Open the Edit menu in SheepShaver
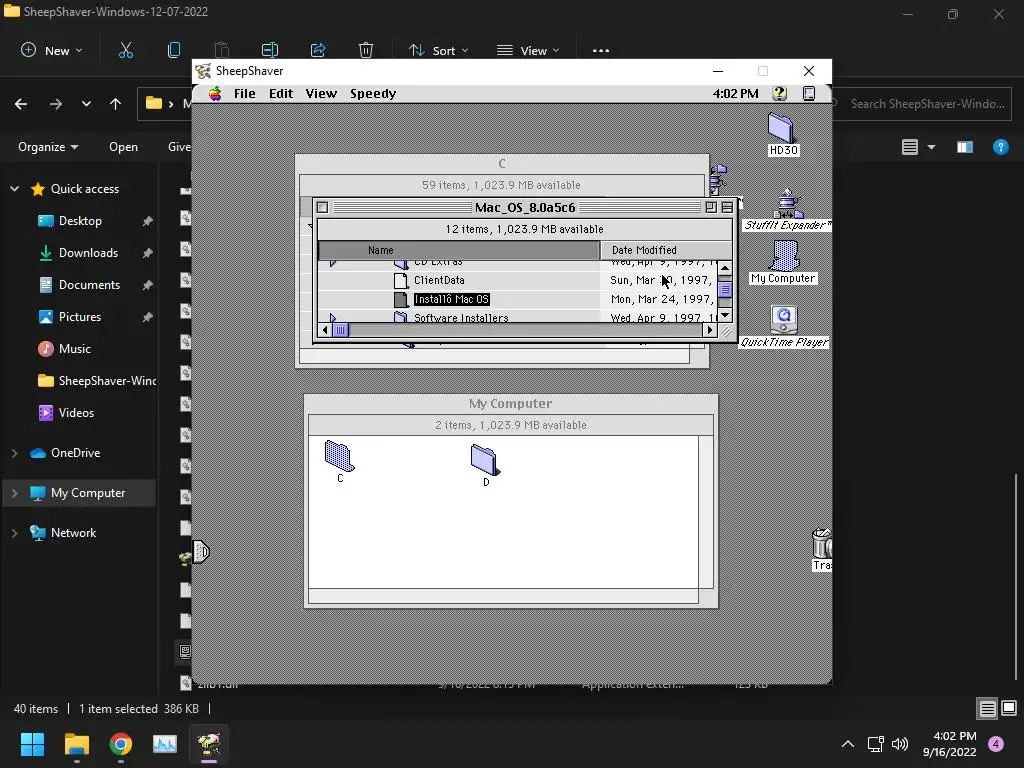1024x768 pixels. tap(281, 93)
